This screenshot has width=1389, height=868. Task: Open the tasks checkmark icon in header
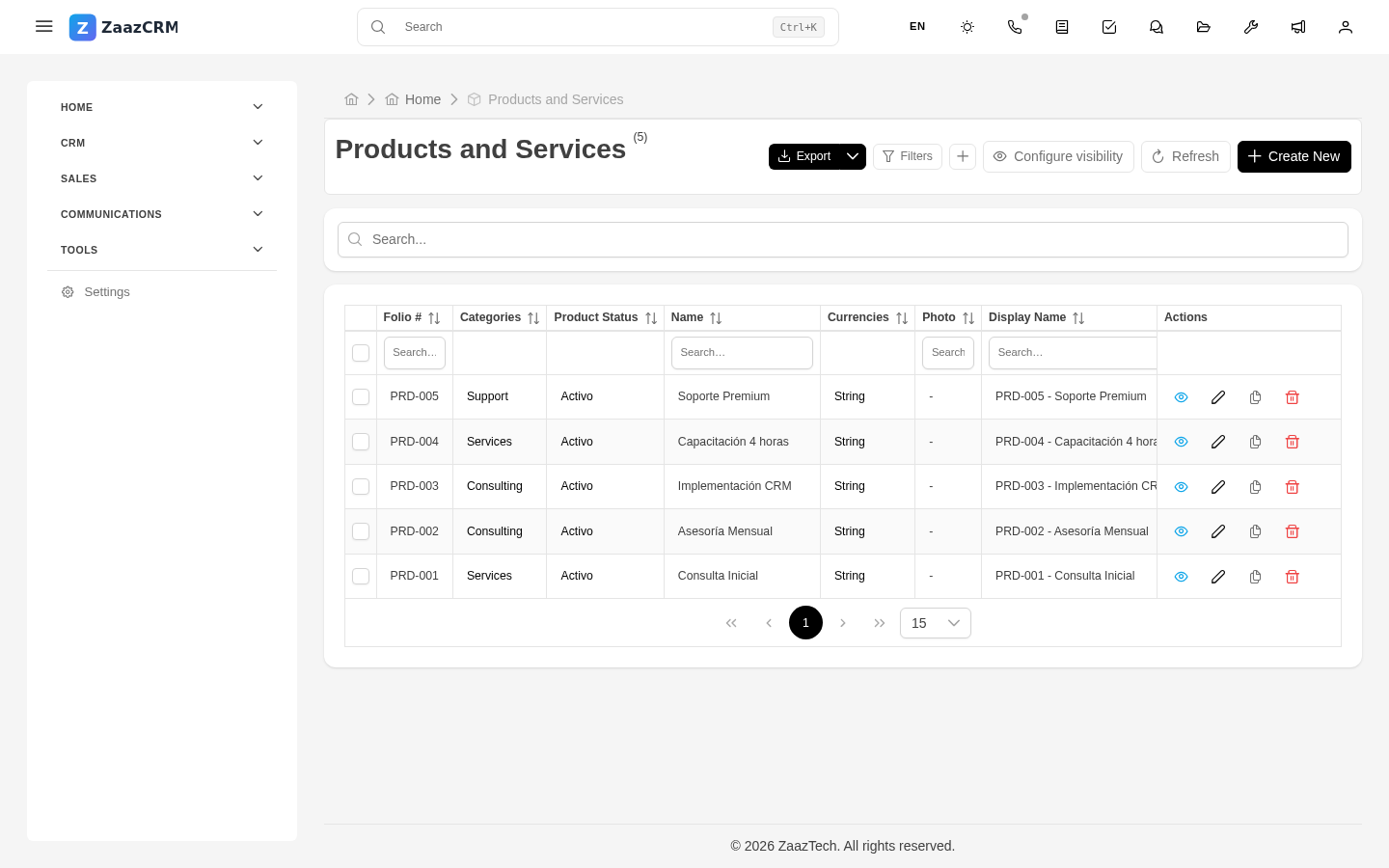1109,27
